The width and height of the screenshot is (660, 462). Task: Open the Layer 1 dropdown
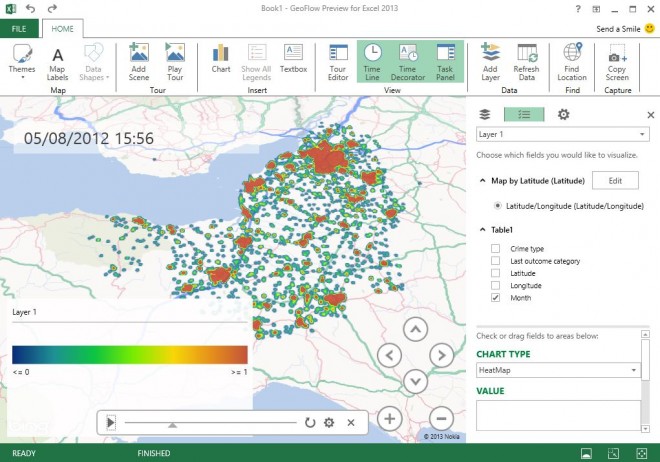(563, 134)
